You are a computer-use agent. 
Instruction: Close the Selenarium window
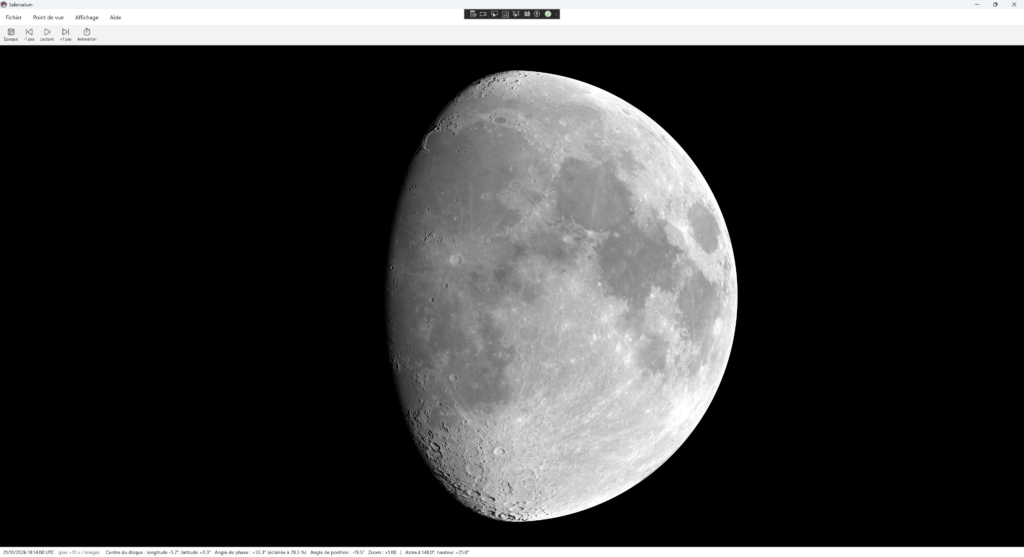pos(1014,5)
